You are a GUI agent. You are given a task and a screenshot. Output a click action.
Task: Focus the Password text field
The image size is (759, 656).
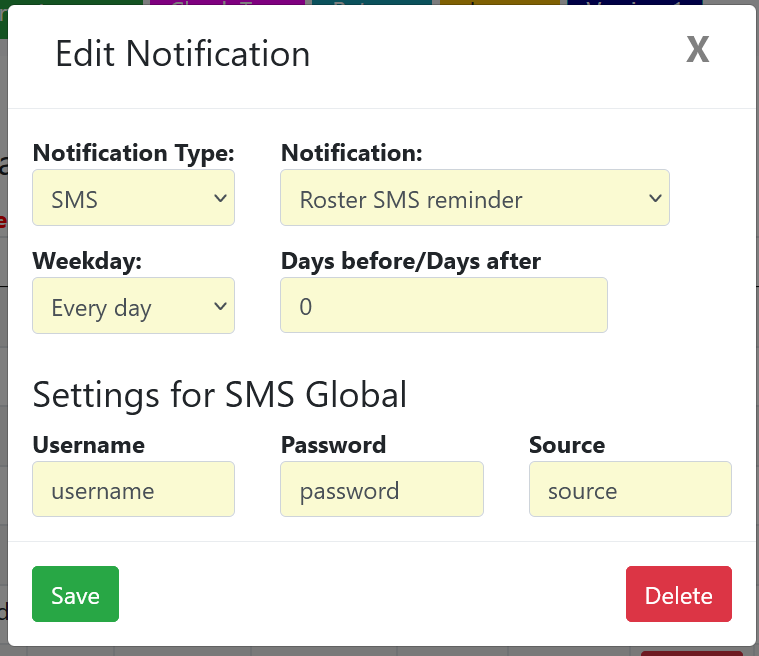click(x=382, y=490)
